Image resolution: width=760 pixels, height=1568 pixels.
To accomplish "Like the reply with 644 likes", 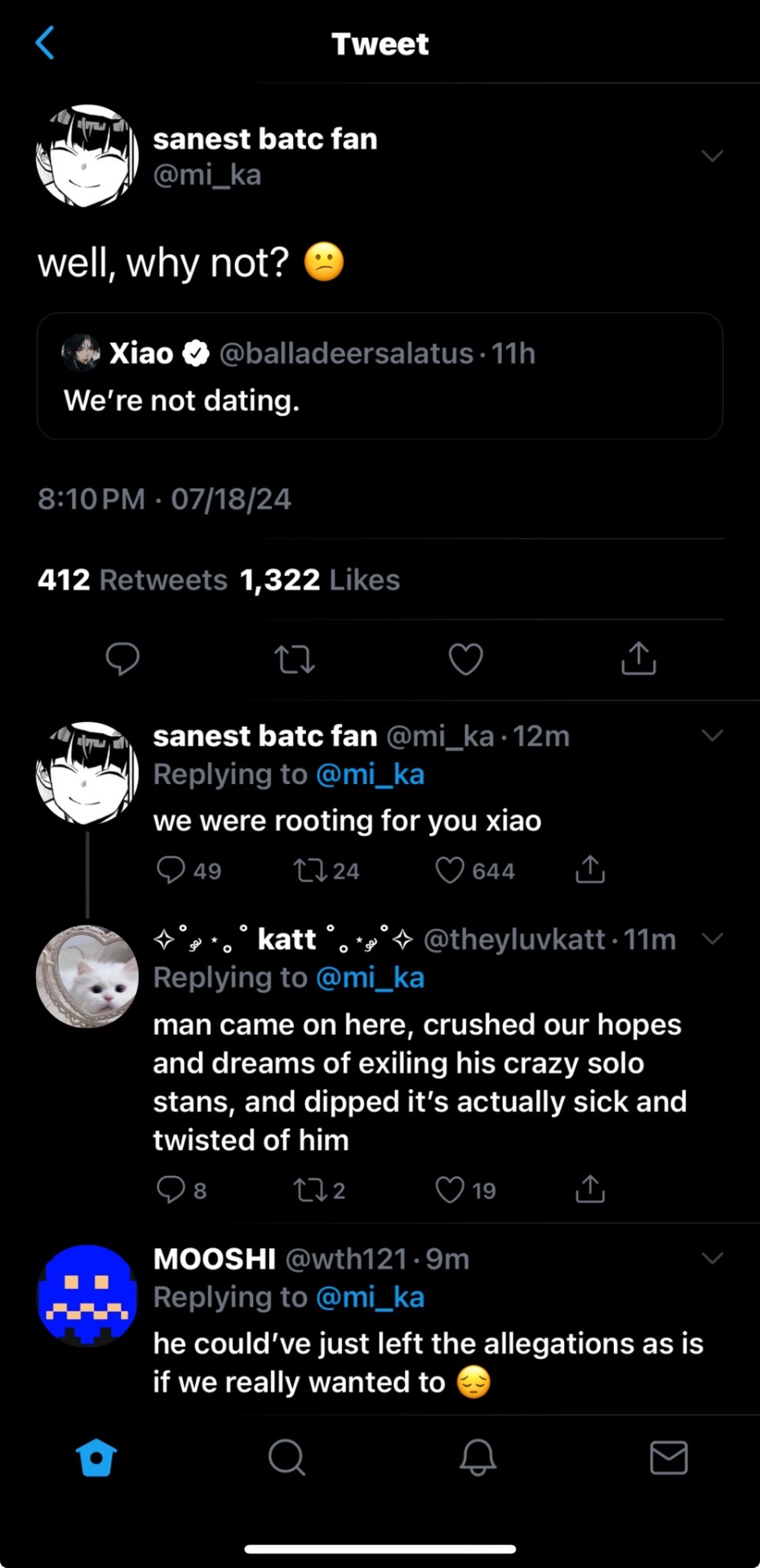I will click(x=450, y=870).
